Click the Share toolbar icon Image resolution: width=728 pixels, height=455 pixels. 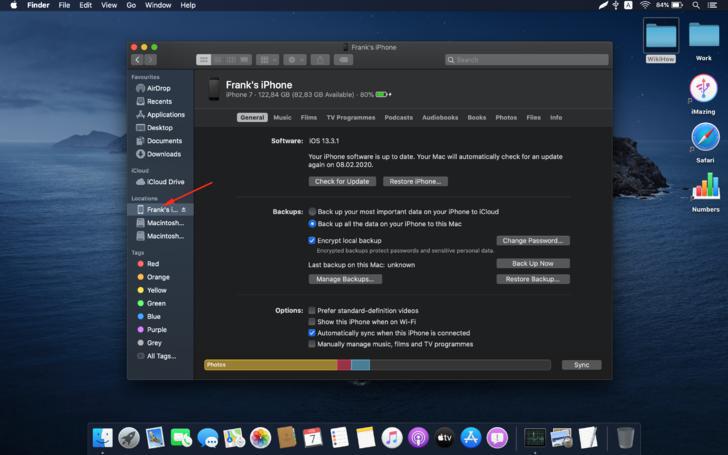(320, 60)
